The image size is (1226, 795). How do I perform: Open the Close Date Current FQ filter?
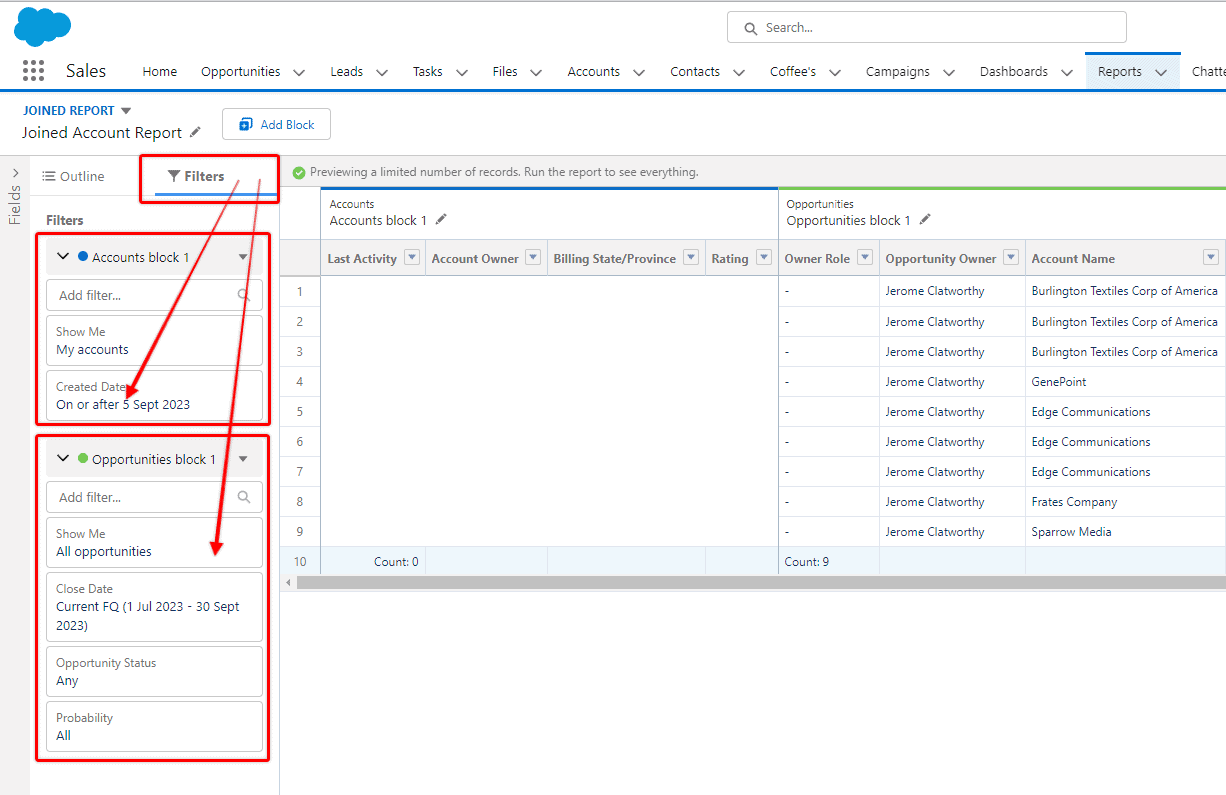(x=154, y=607)
